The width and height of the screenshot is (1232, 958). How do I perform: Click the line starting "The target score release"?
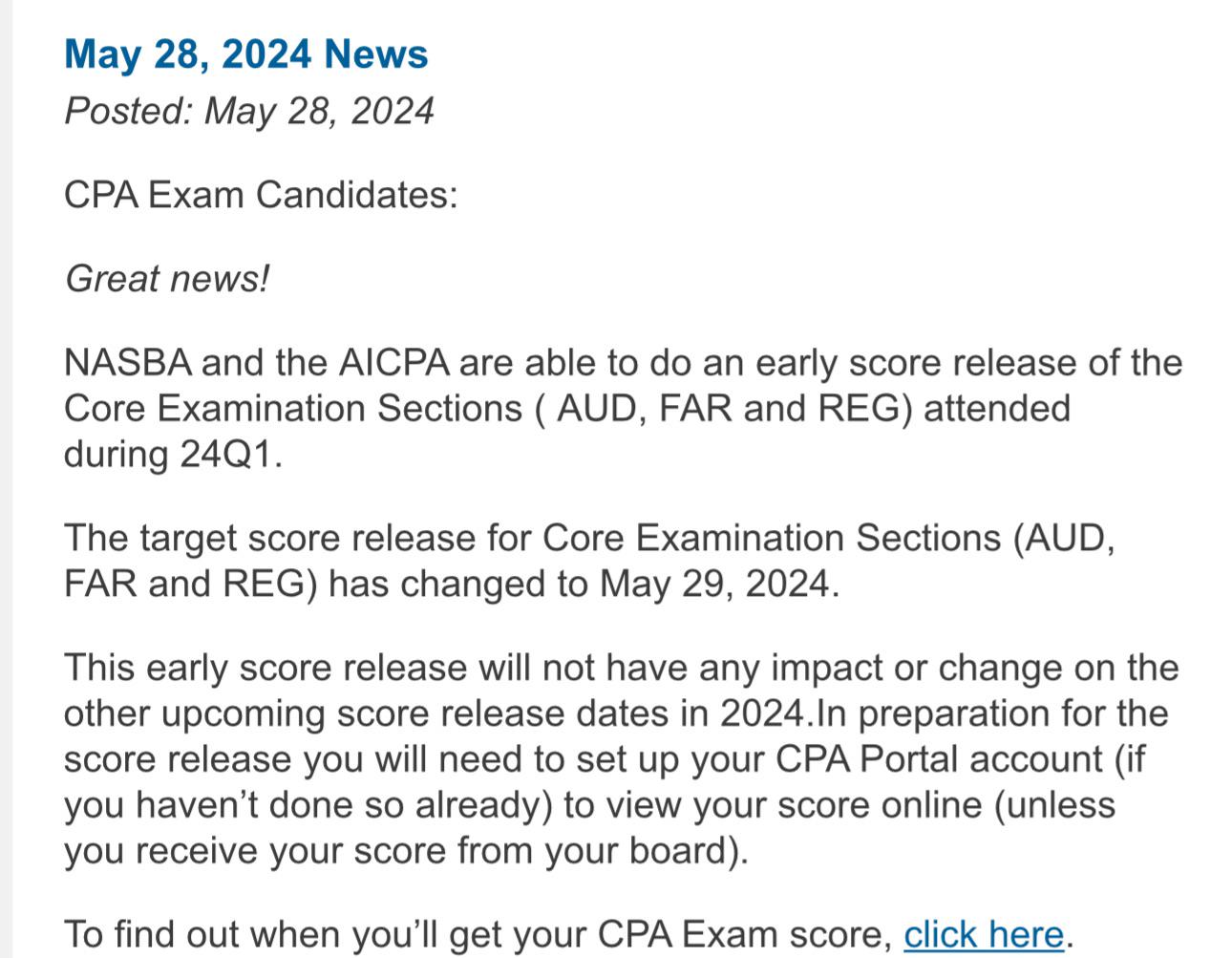pyautogui.click(x=589, y=539)
